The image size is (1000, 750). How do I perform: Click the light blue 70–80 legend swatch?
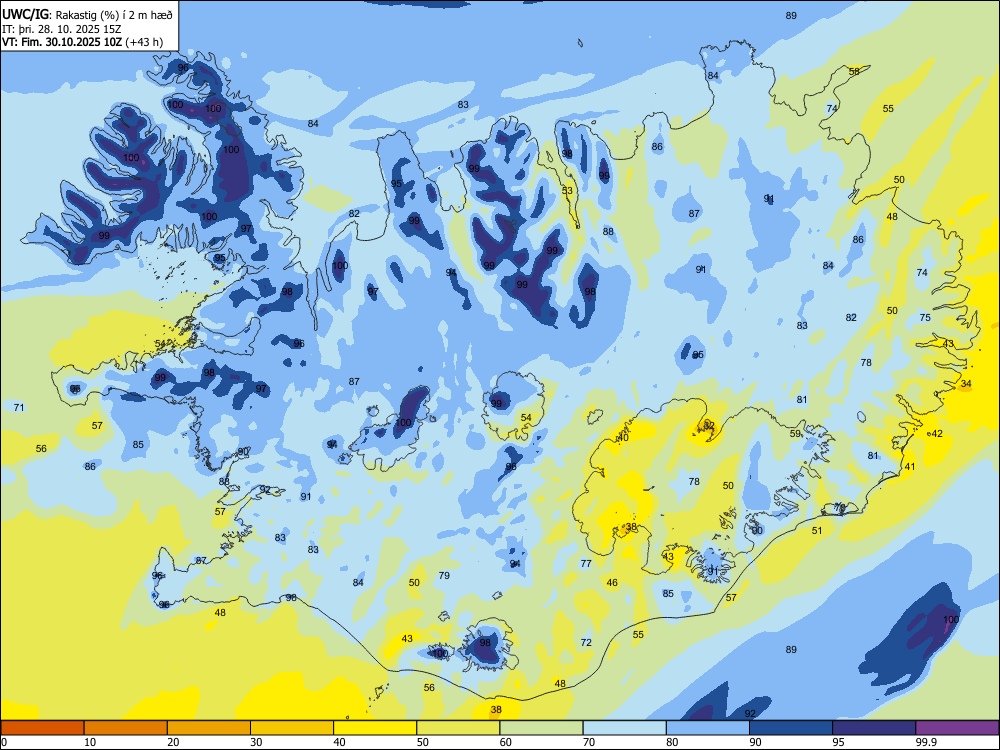point(624,728)
